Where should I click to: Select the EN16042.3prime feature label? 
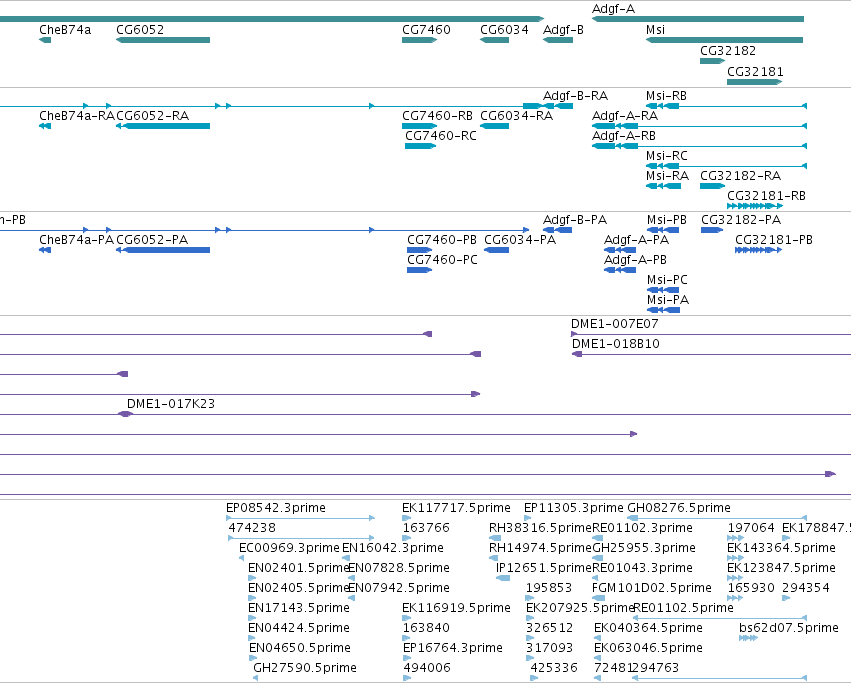point(392,548)
